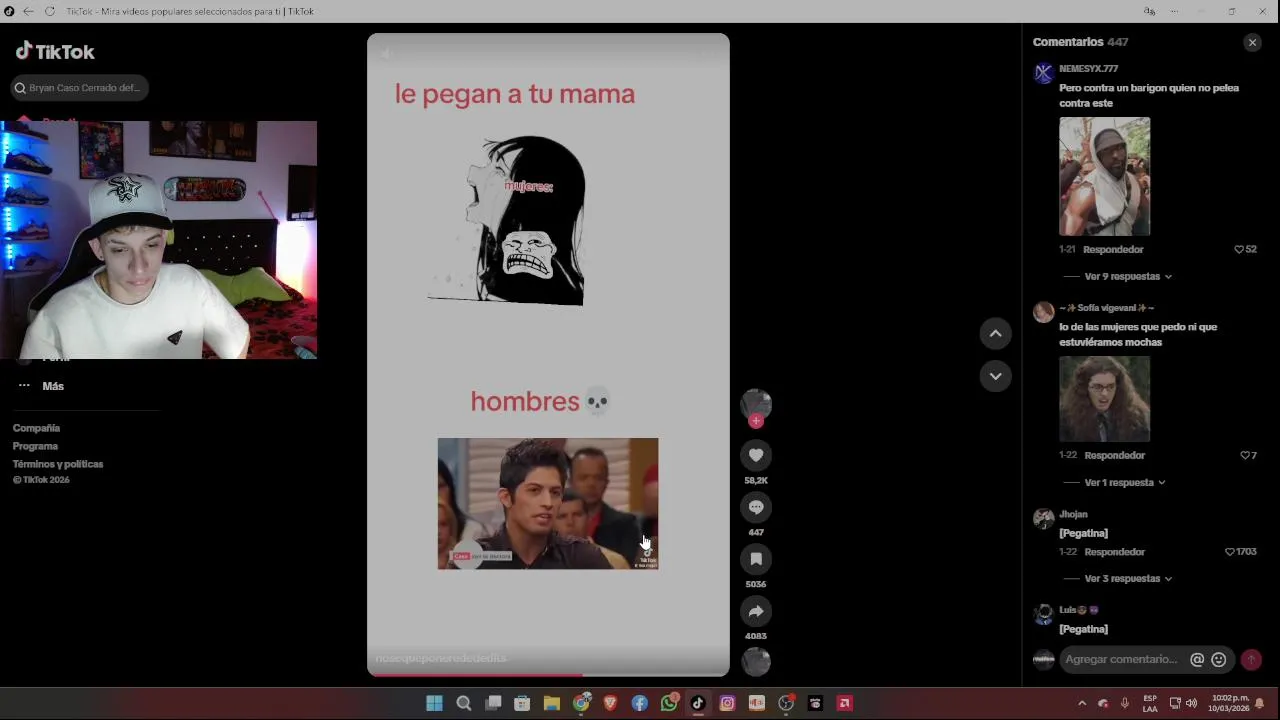Open the emoji picker in comment box
This screenshot has height=720, width=1280.
(1218, 659)
